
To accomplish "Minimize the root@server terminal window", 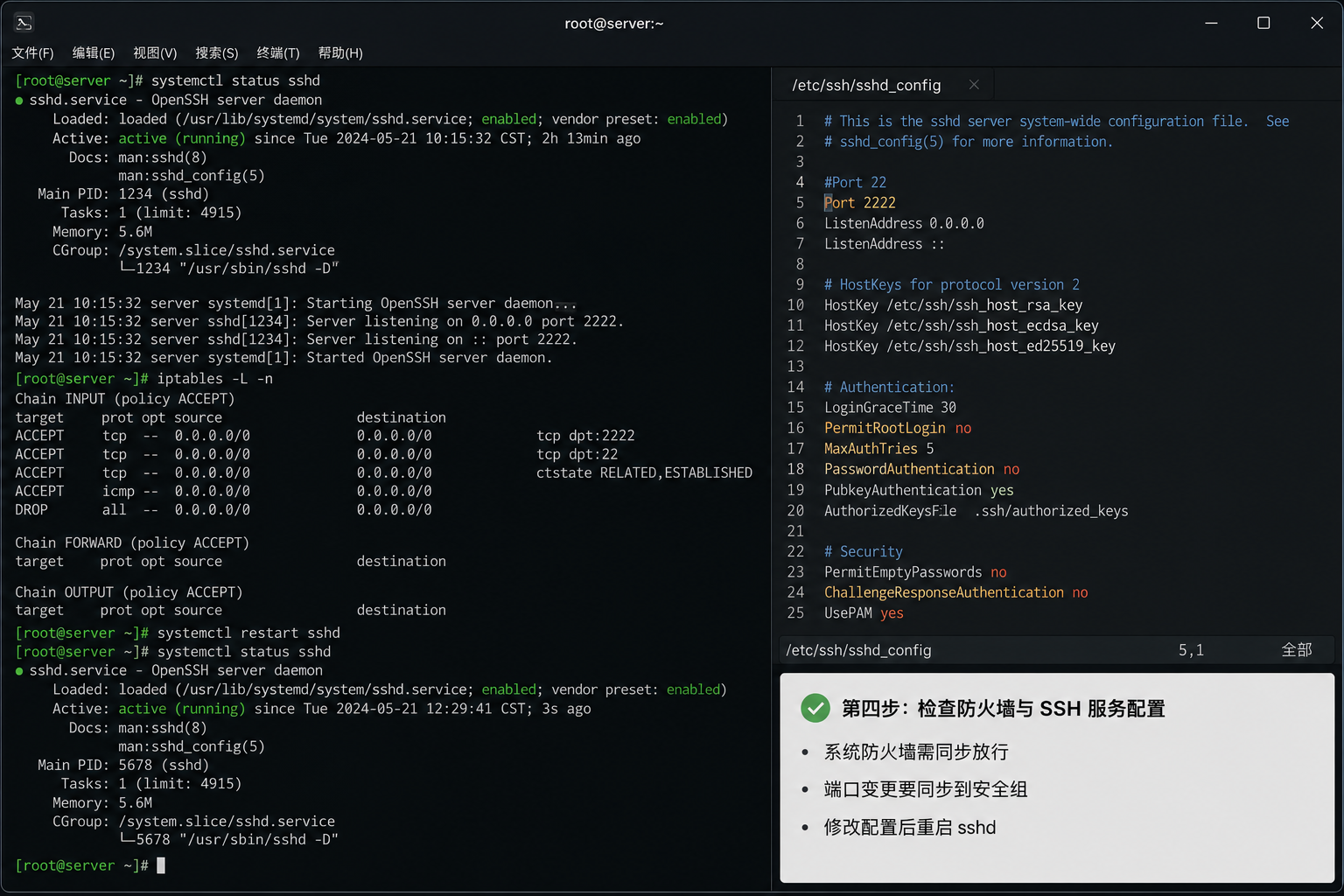I will pyautogui.click(x=1211, y=23).
